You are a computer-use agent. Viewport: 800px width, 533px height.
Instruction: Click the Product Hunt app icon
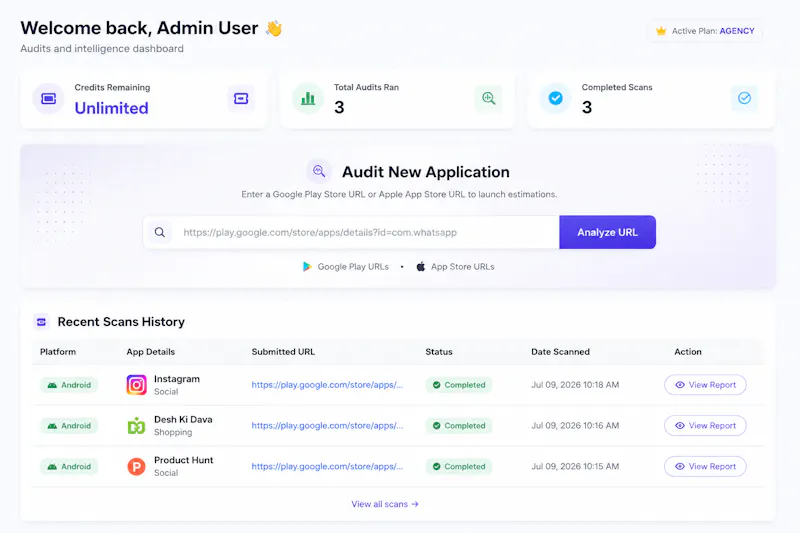pos(136,466)
